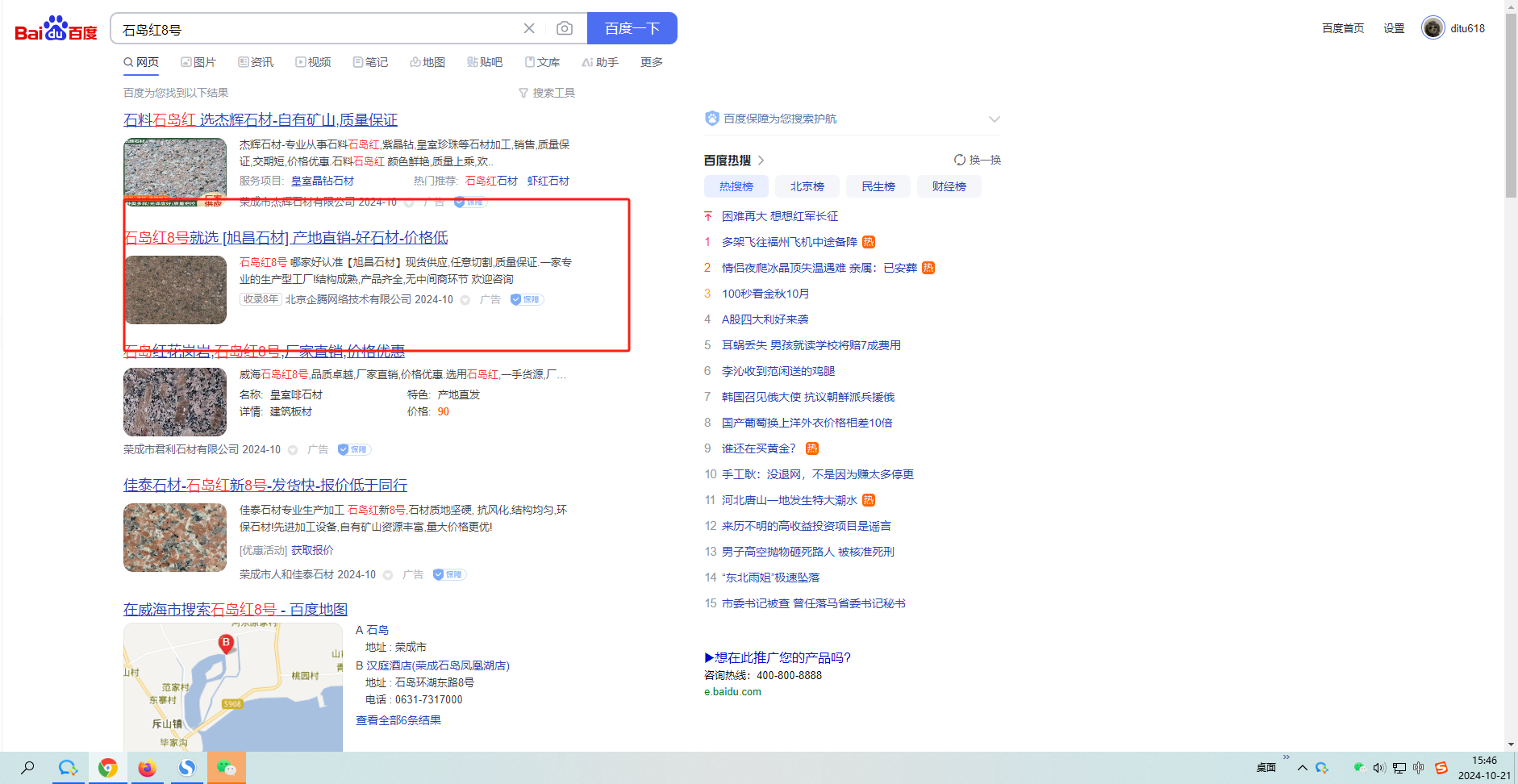Show hidden system tray icons
Screen dimensions: 1518x784
coord(1303,768)
